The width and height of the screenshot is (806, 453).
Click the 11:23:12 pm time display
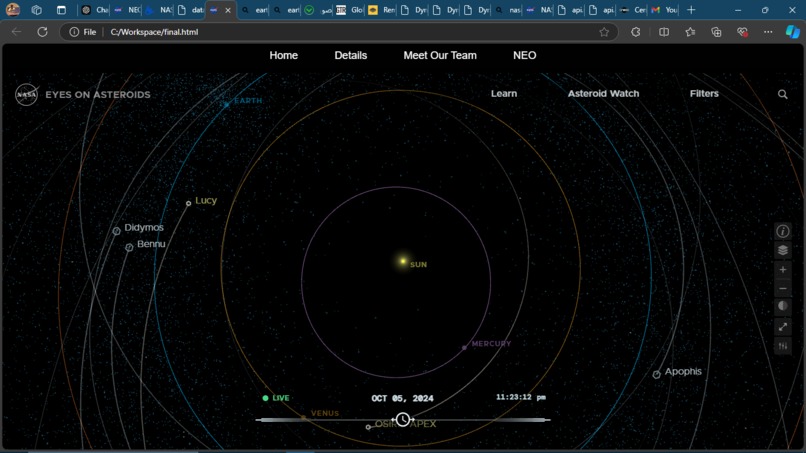pyautogui.click(x=521, y=397)
